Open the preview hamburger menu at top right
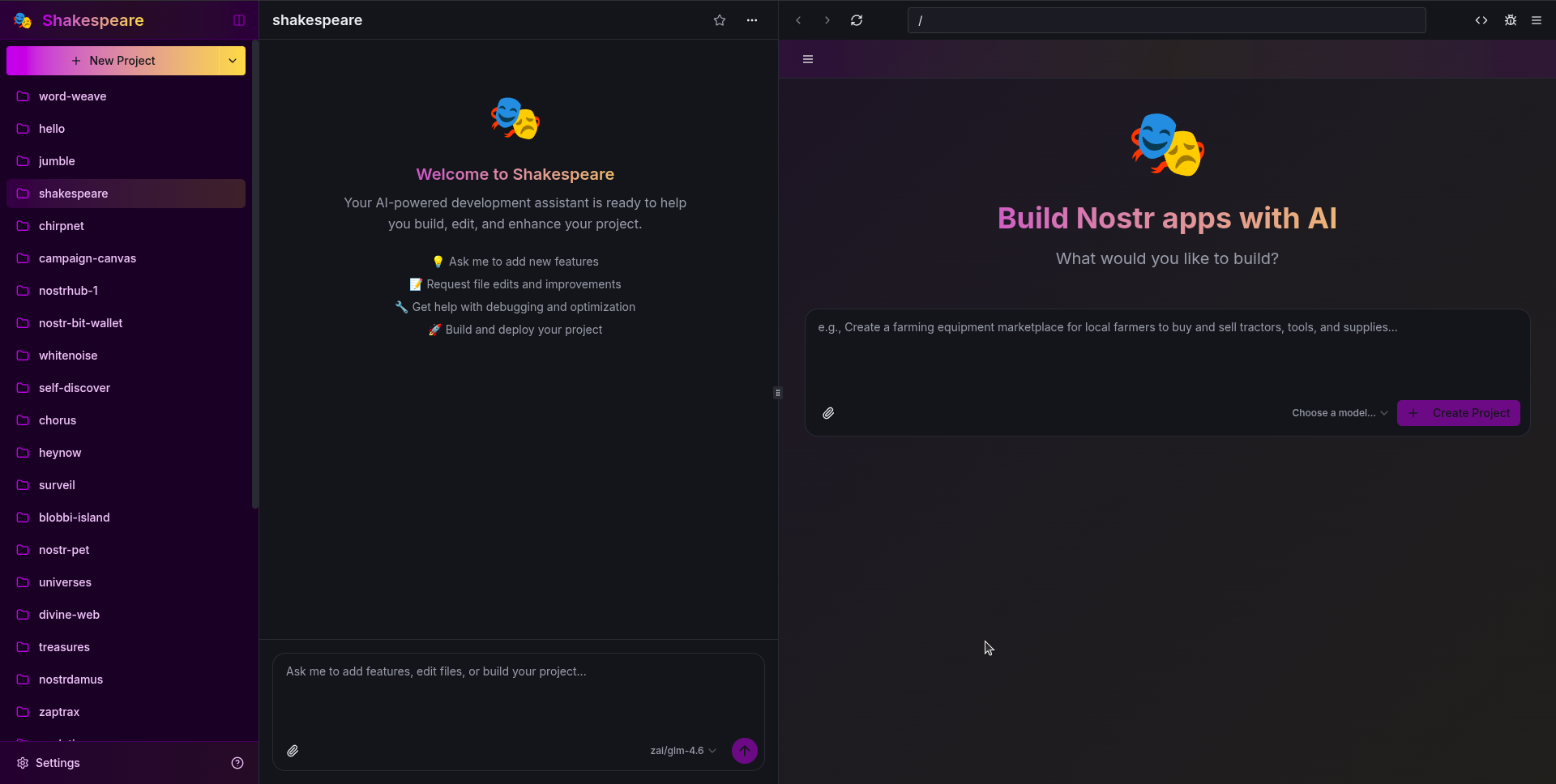The image size is (1556, 784). pos(1537,20)
